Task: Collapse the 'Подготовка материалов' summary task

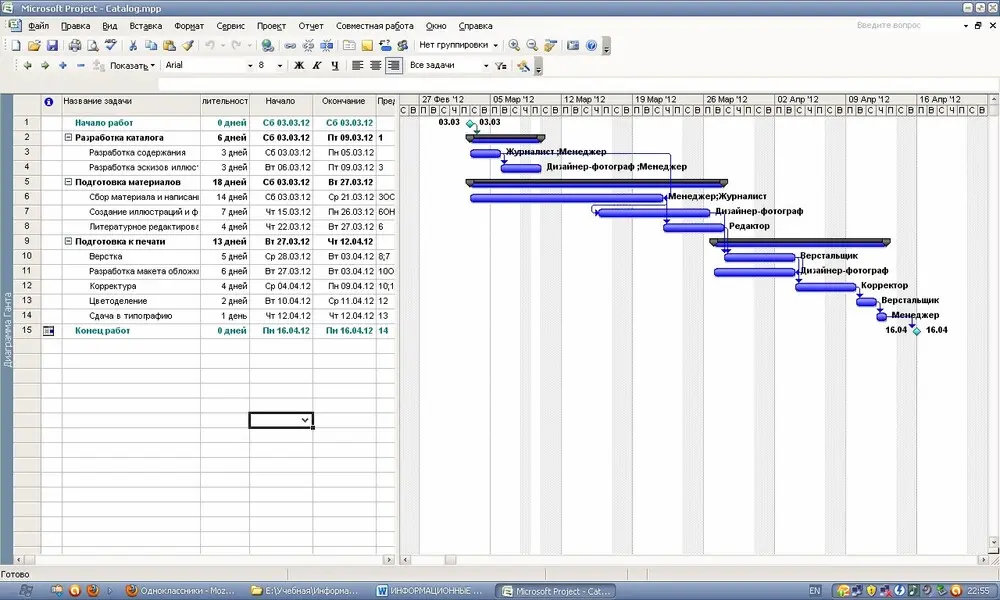Action: pos(68,182)
